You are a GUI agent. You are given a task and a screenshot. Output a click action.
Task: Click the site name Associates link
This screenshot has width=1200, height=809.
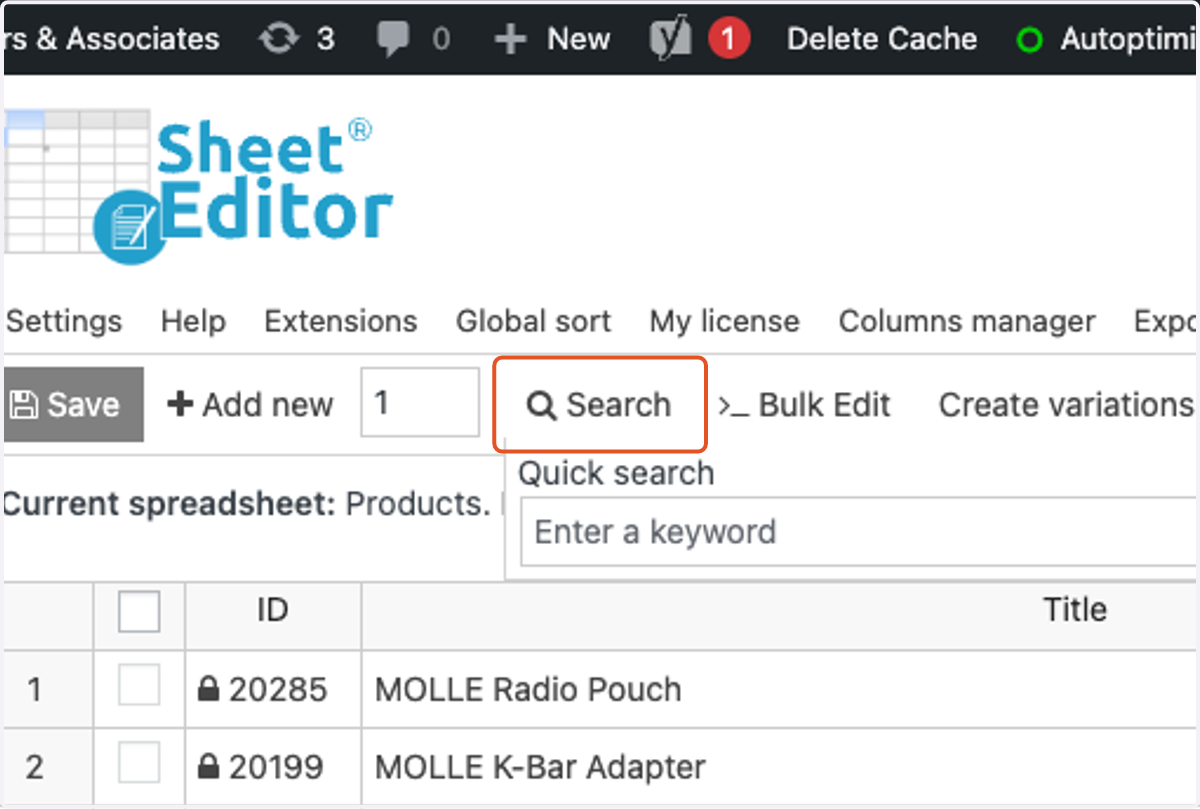(112, 39)
